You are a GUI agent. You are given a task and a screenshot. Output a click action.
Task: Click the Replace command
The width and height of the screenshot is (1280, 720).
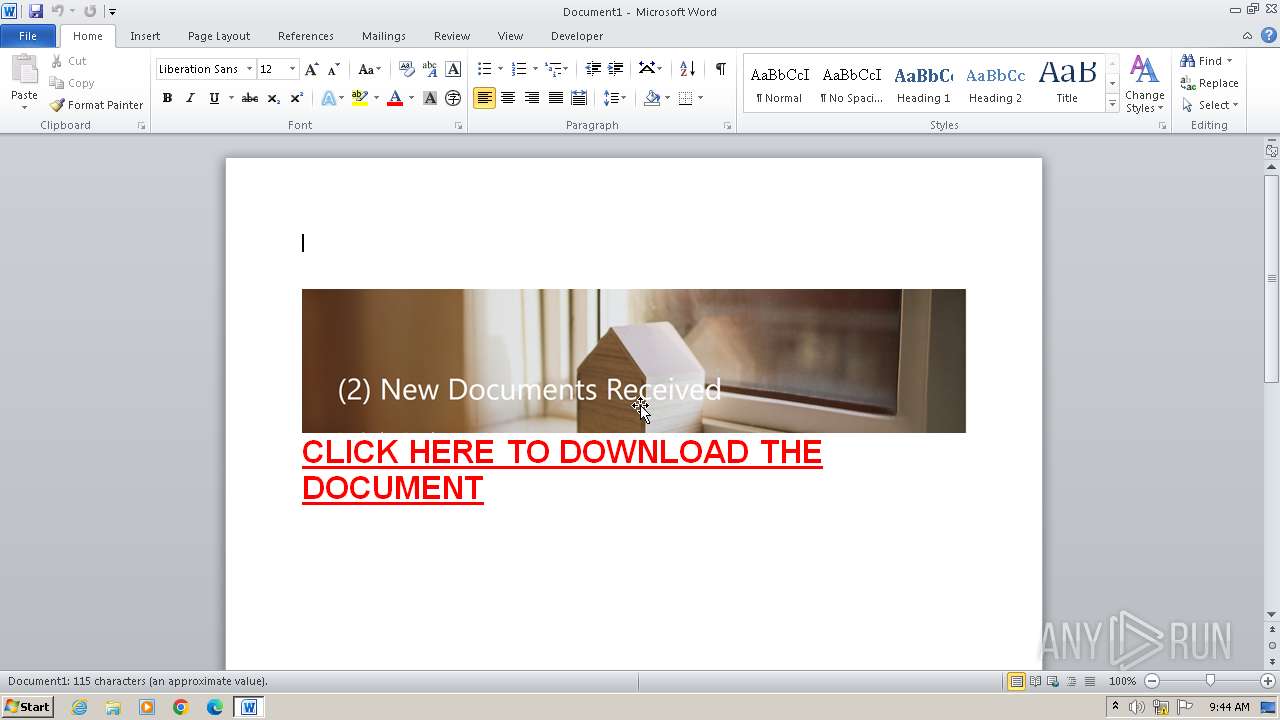pyautogui.click(x=1209, y=83)
